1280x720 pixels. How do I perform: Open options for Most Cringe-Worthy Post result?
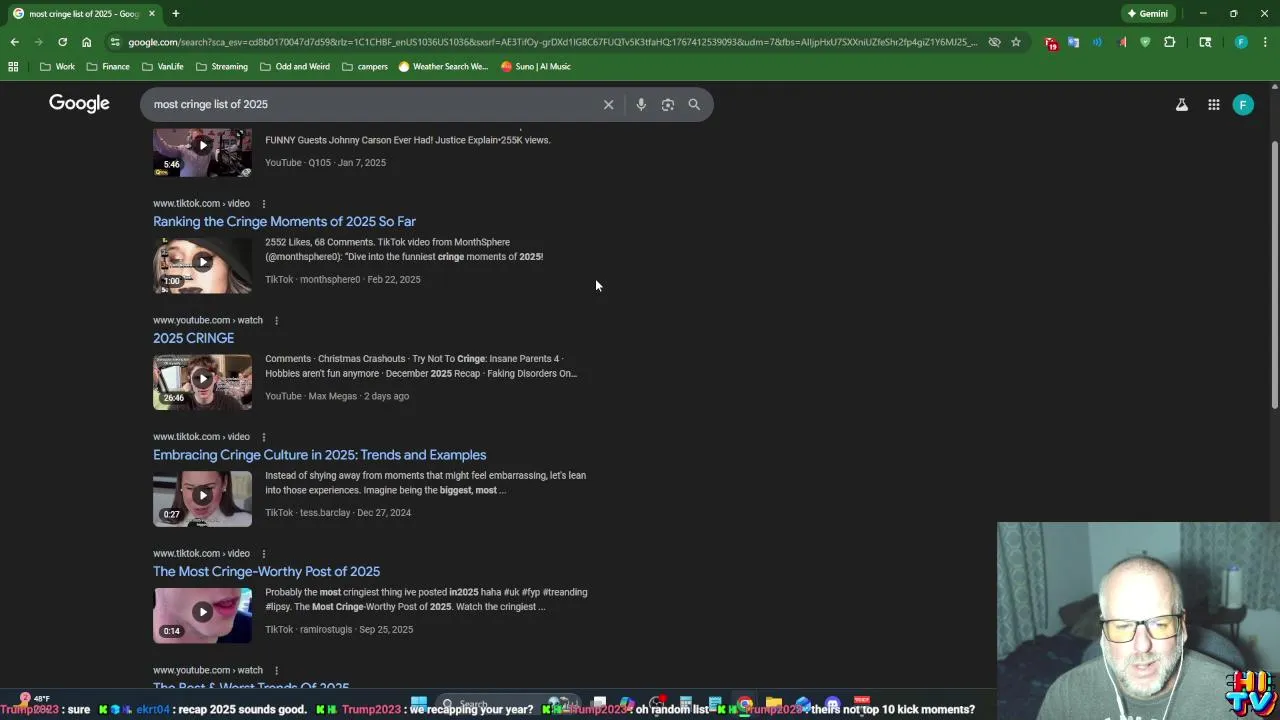[264, 554]
